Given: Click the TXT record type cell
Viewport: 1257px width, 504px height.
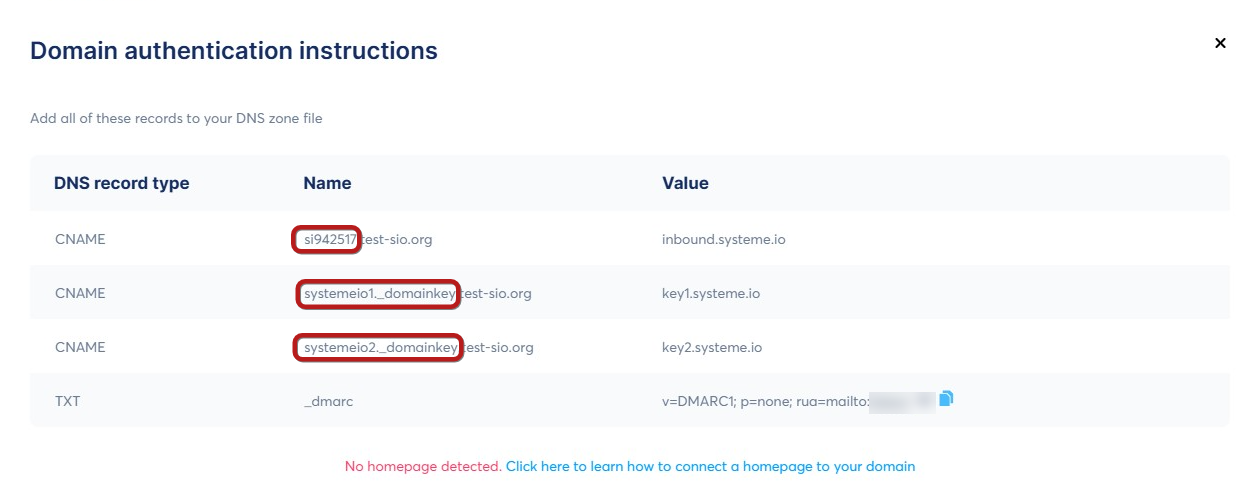Looking at the screenshot, I should tap(67, 402).
